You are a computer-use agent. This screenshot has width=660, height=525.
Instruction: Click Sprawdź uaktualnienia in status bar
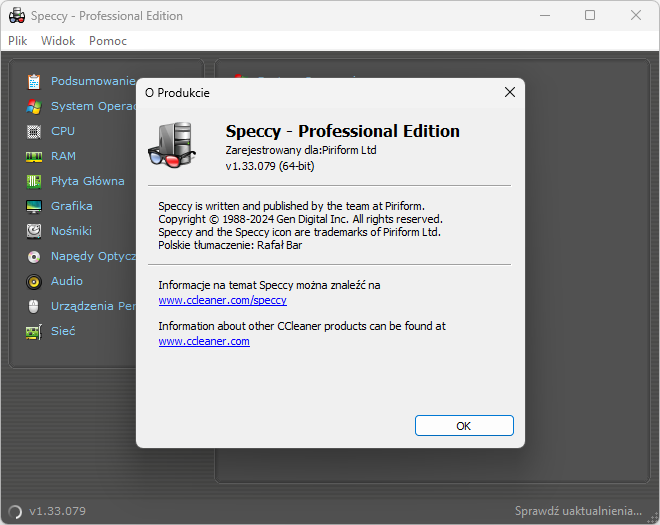click(x=578, y=511)
